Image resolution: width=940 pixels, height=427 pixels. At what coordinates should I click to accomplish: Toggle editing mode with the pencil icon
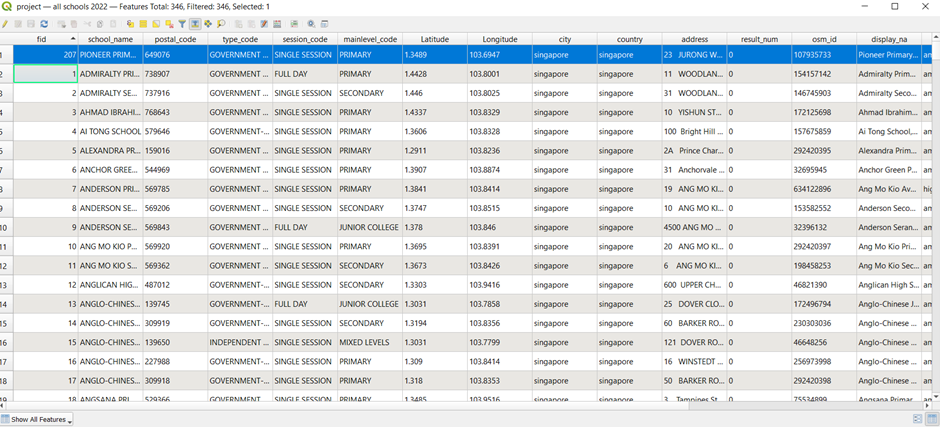click(5, 24)
